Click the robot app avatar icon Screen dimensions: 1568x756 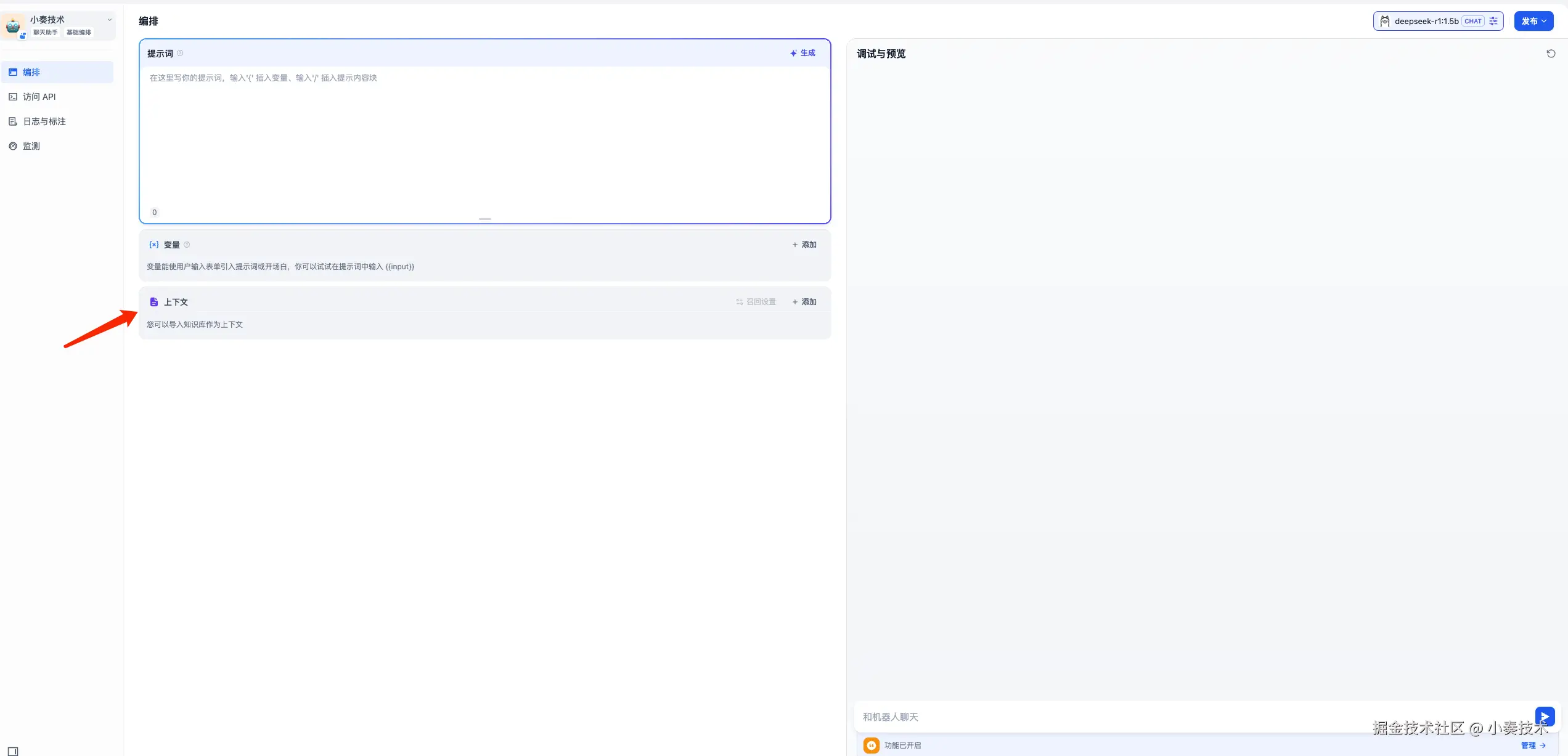(13, 26)
